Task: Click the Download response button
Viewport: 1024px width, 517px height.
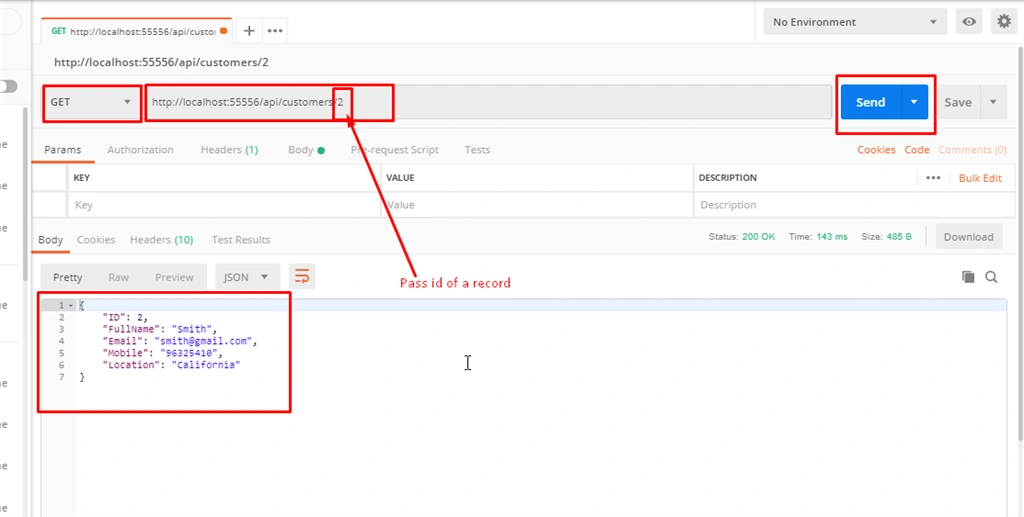Action: pyautogui.click(x=968, y=237)
